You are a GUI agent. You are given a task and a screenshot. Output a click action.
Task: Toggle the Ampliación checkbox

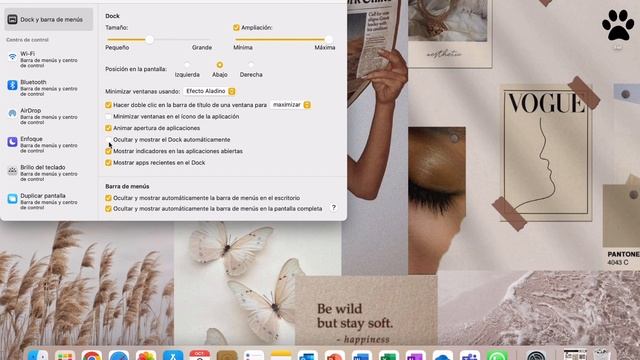coord(236,27)
